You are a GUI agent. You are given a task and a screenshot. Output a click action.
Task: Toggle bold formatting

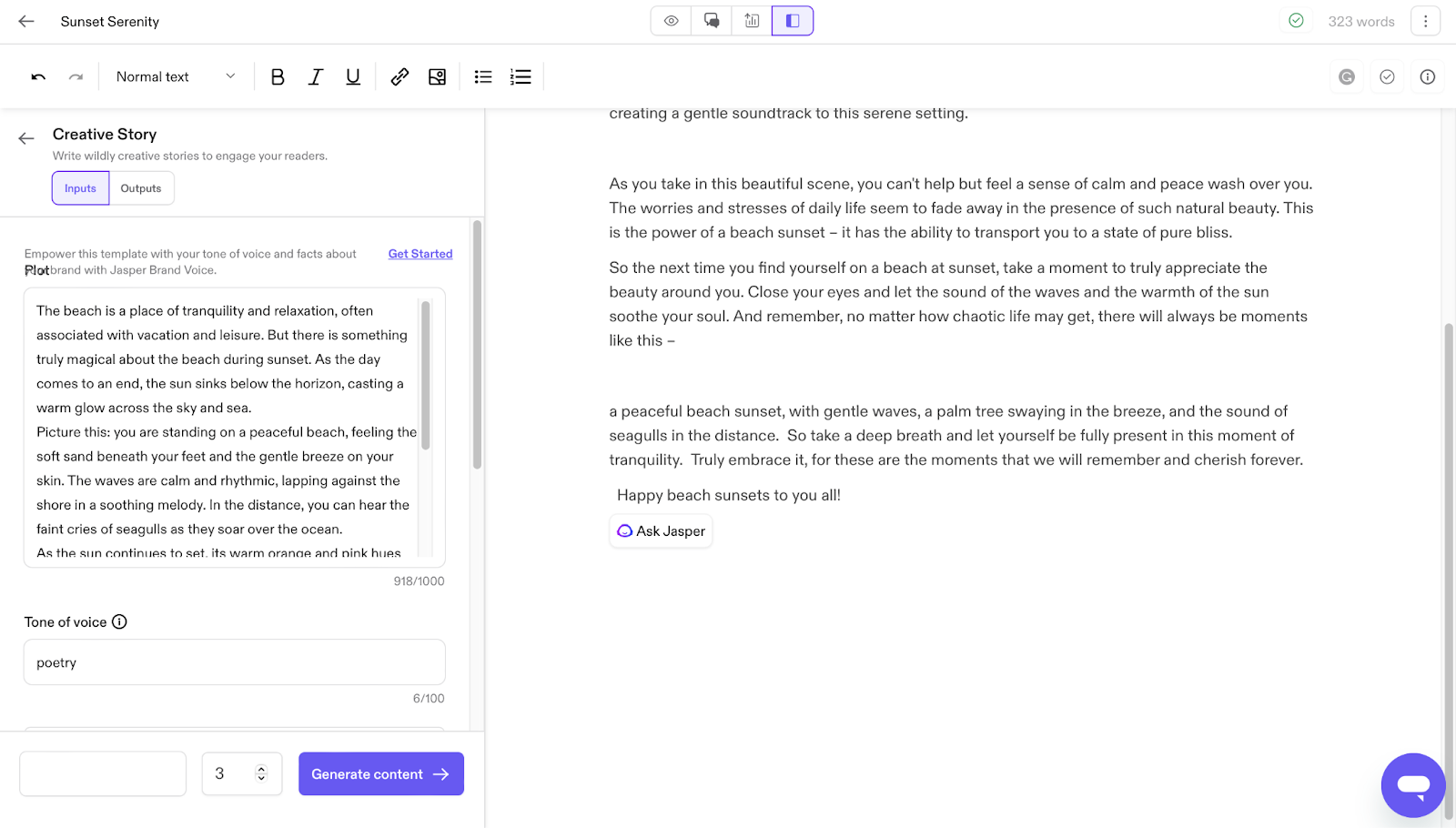point(278,77)
